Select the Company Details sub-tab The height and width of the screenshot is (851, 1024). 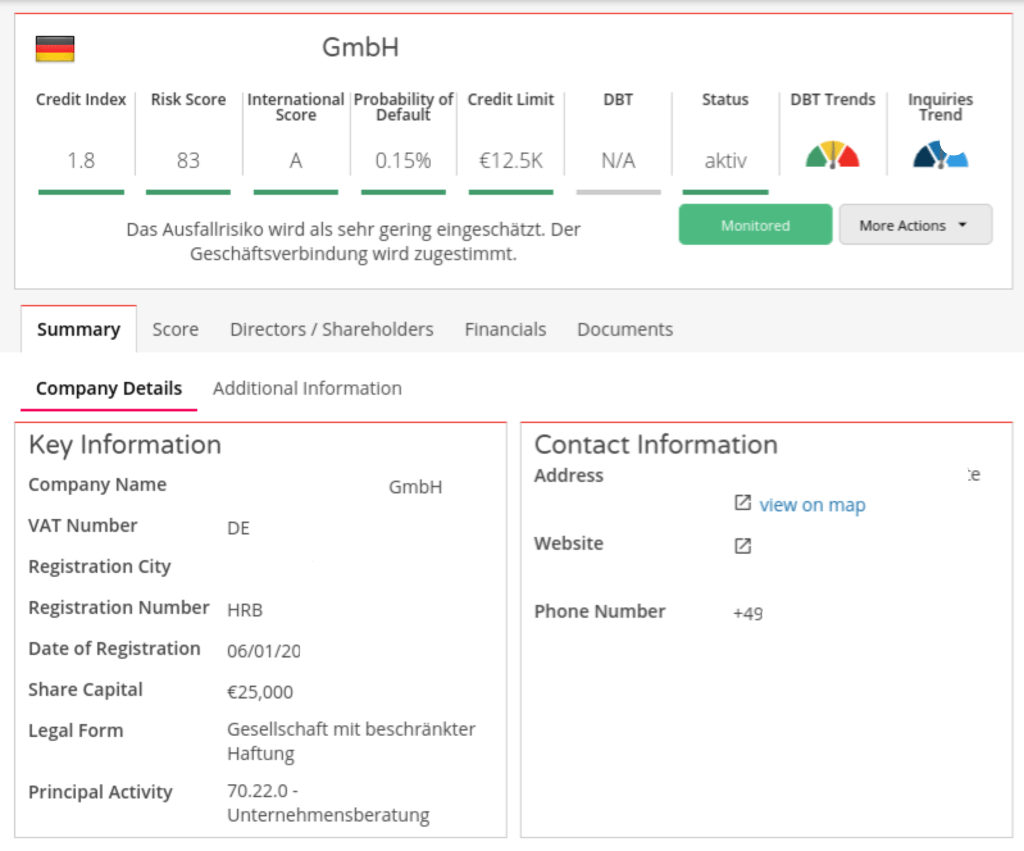(x=109, y=388)
